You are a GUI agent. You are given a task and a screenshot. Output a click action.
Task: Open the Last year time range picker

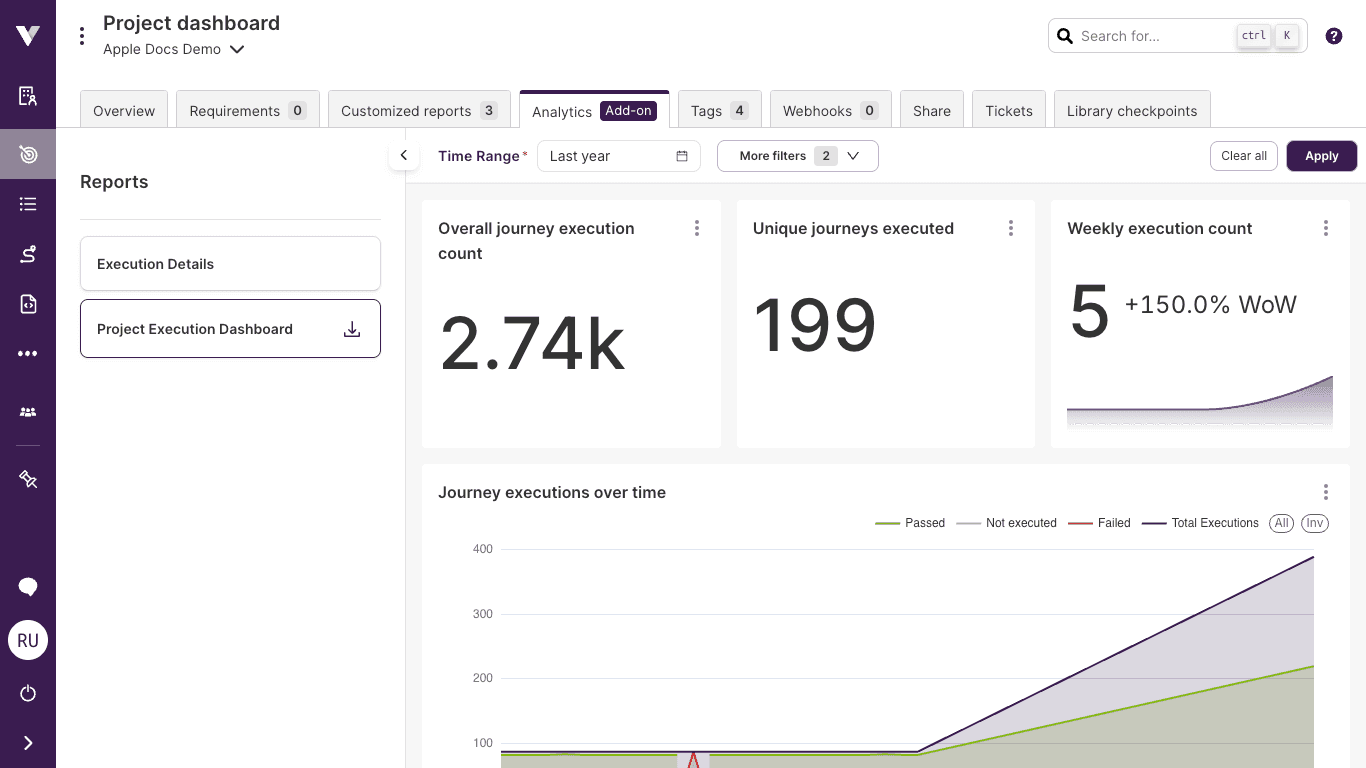tap(618, 156)
